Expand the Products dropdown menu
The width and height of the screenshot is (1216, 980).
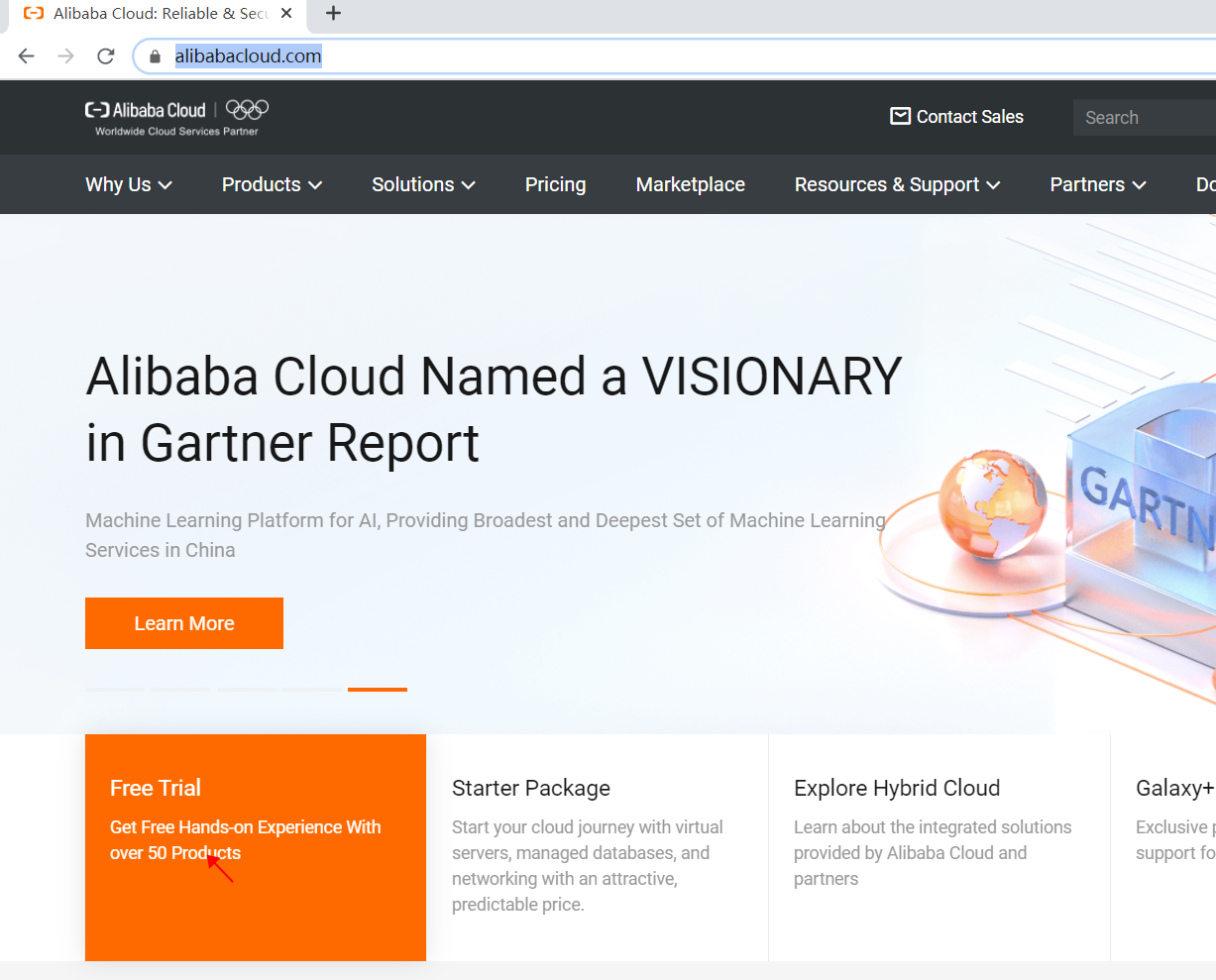pos(272,184)
